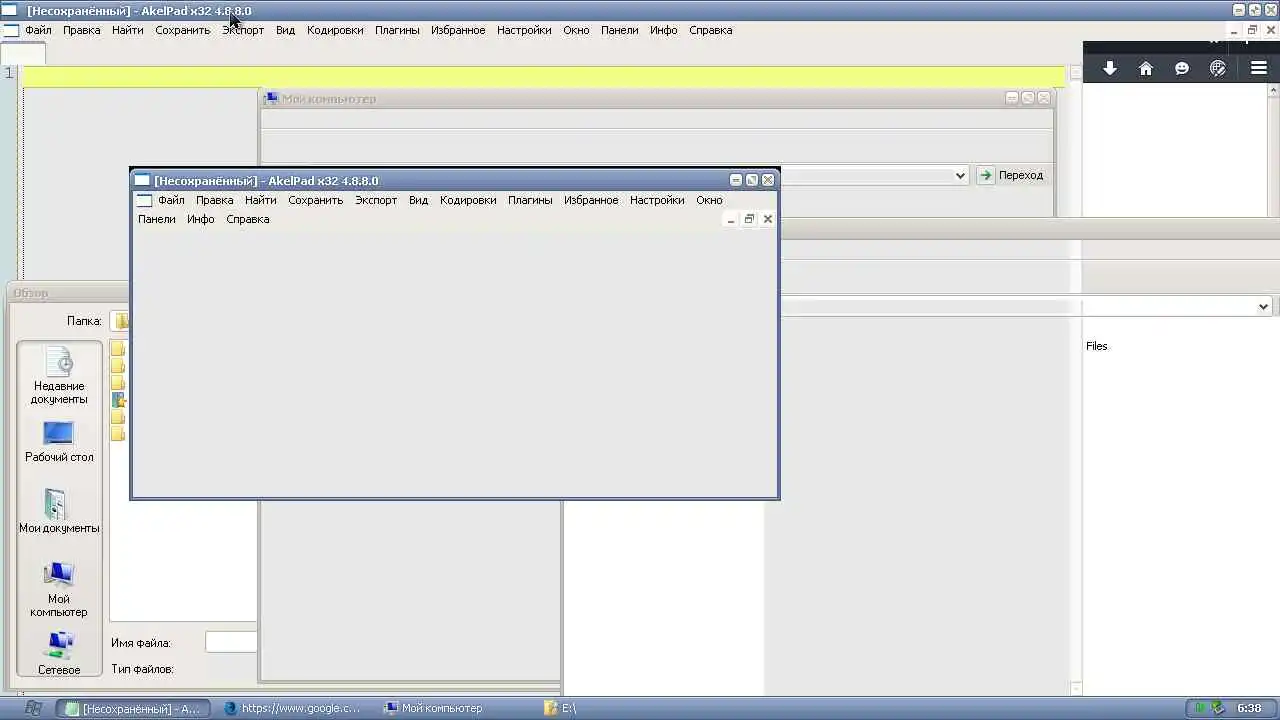Click the front AkelPad window's title bar icon

[142, 181]
